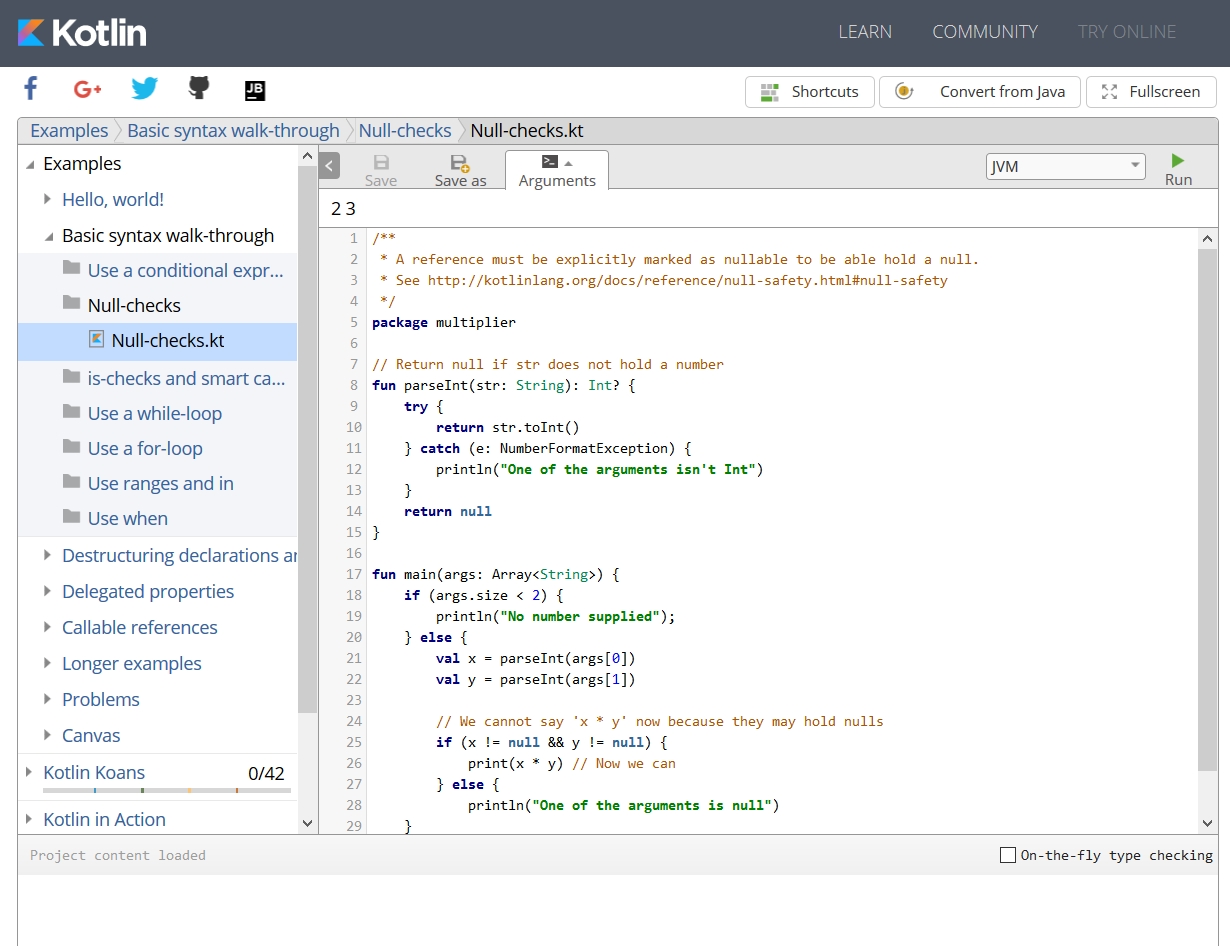The image size is (1230, 946).
Task: Run the program with the green play icon
Action: pos(1178,161)
